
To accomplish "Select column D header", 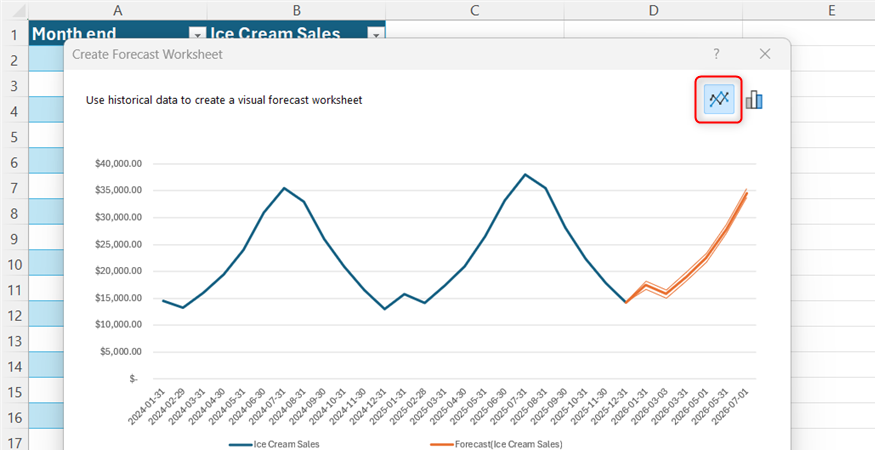I will tap(653, 10).
